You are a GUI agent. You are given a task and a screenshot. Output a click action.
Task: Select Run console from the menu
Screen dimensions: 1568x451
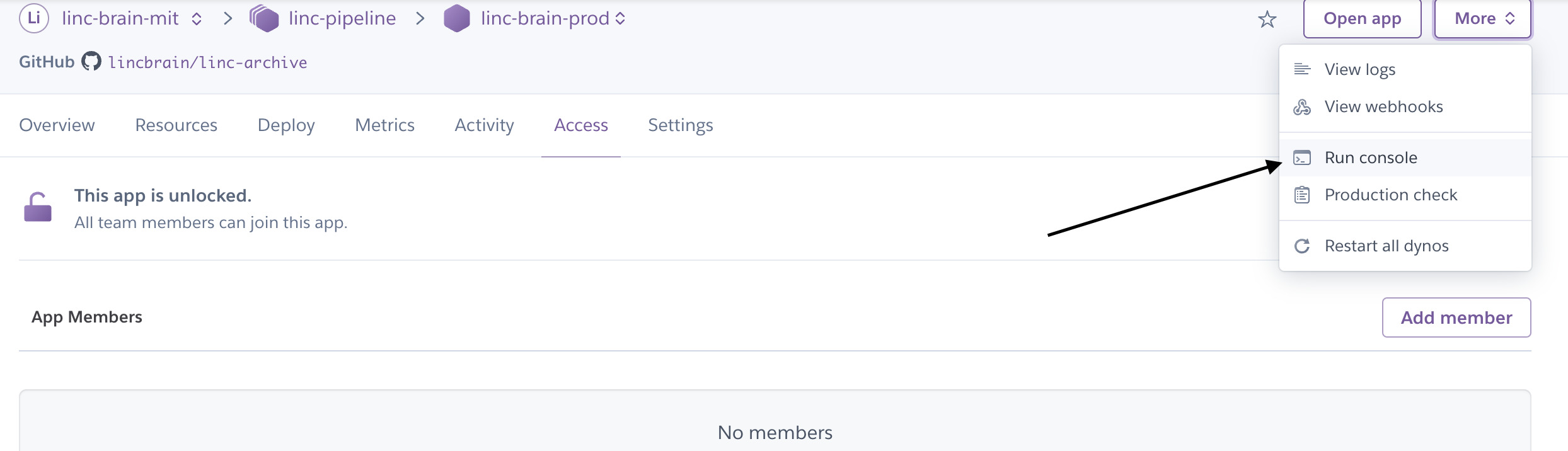pyautogui.click(x=1371, y=157)
